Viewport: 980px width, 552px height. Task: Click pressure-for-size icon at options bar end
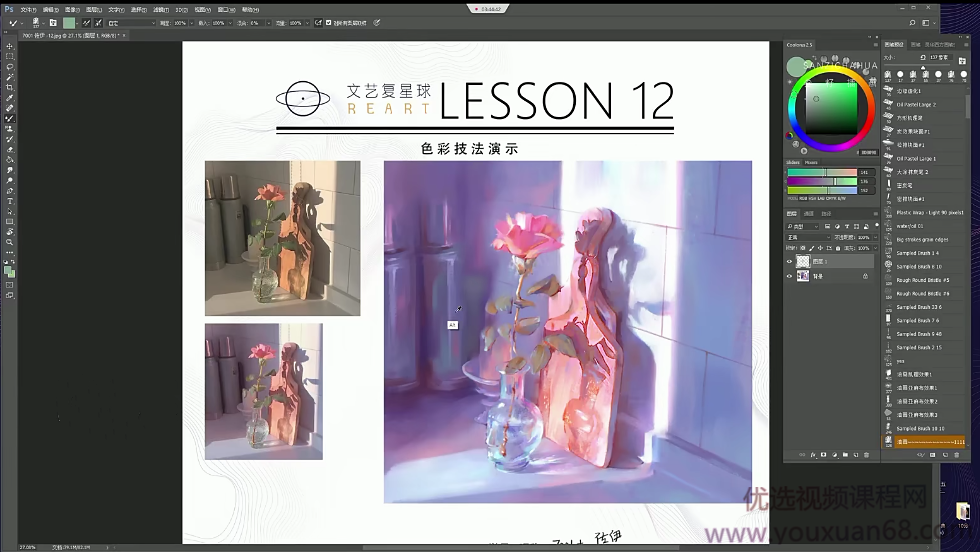[377, 23]
